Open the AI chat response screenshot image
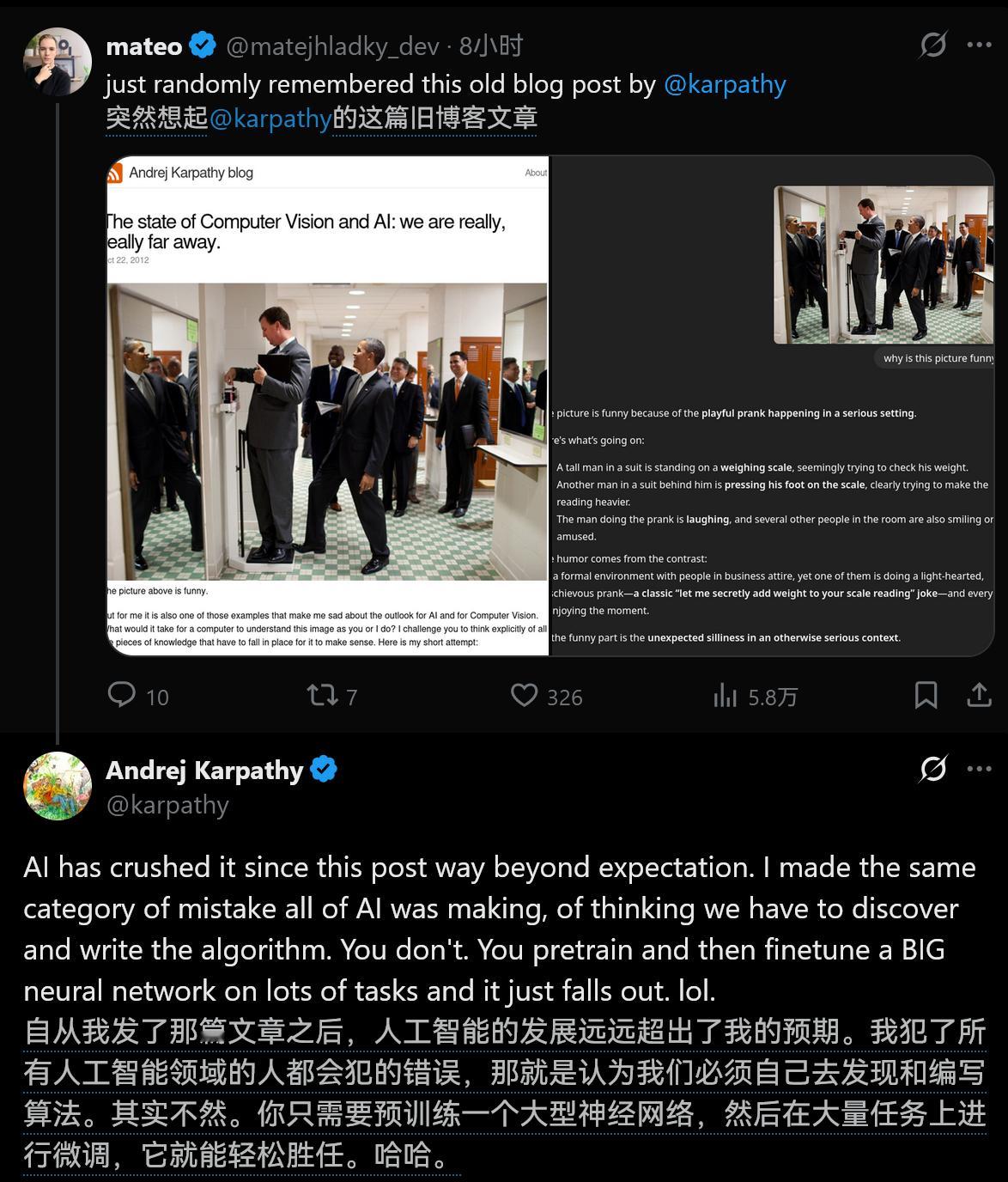Screen dimensions: 1008x1182 772,405
